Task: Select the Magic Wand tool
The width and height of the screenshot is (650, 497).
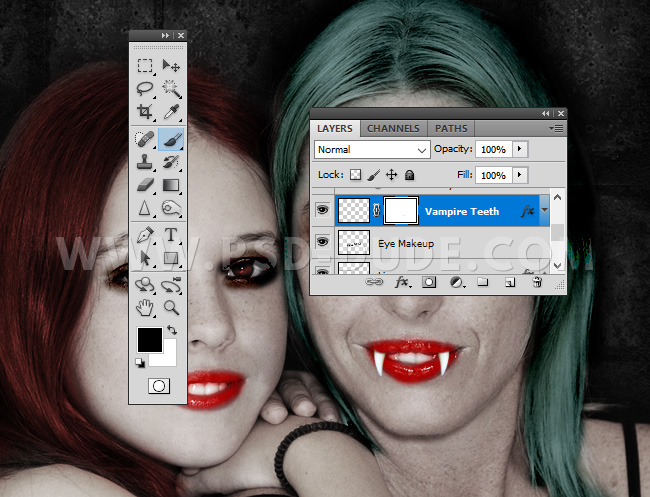Action: click(171, 88)
